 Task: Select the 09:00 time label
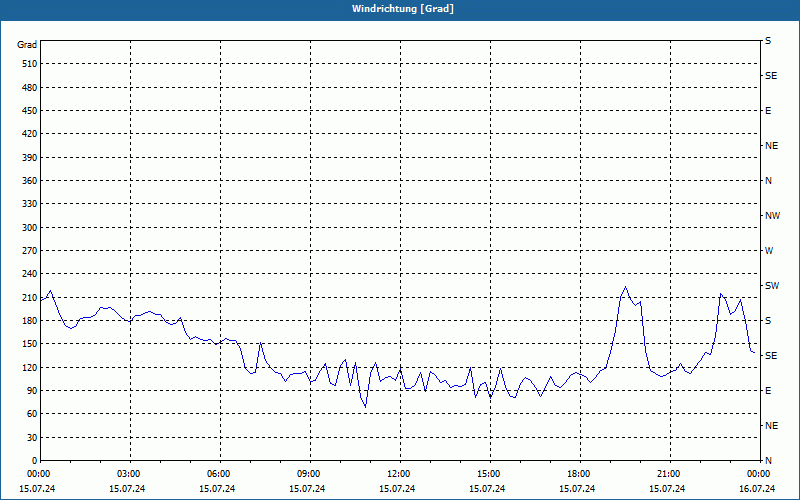click(x=310, y=474)
